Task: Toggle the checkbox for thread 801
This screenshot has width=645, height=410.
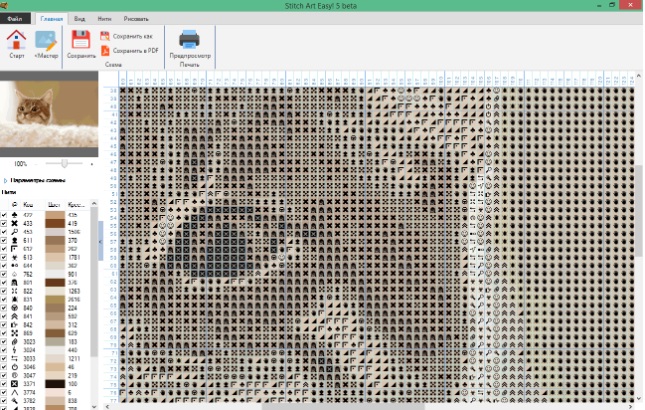Action: click(4, 282)
